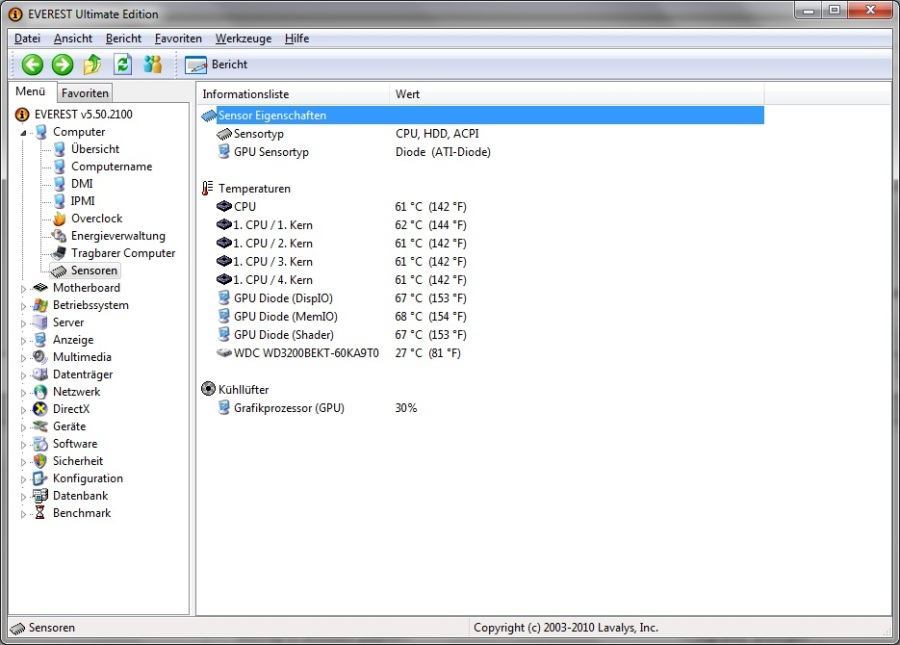Expand the Betriebssystem node

click(24, 306)
